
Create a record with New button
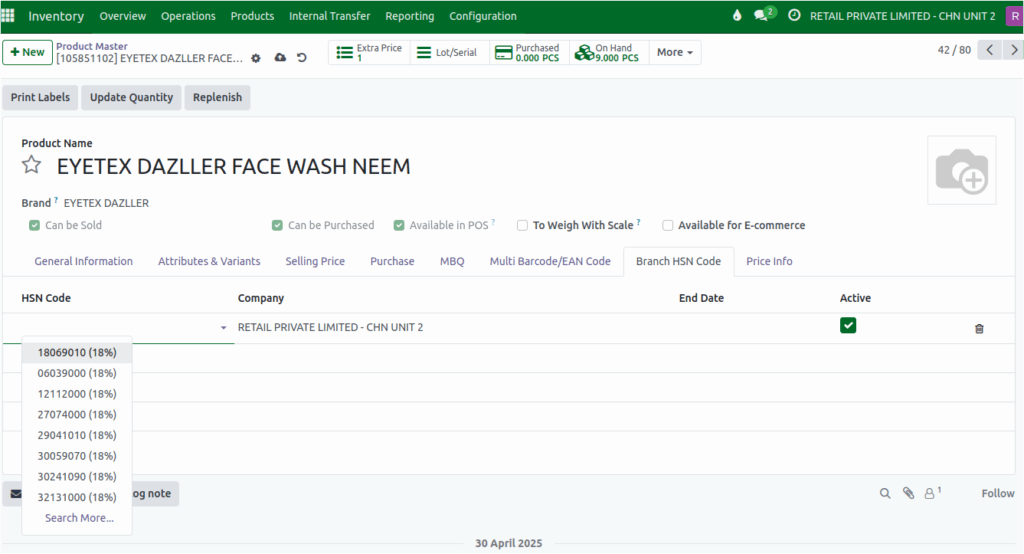pos(27,52)
